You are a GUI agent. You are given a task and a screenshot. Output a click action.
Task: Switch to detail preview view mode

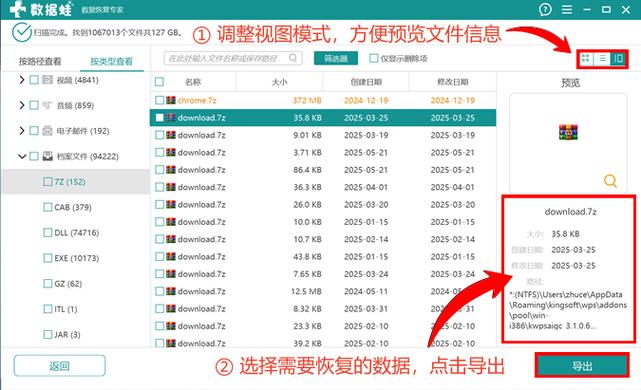(x=618, y=58)
